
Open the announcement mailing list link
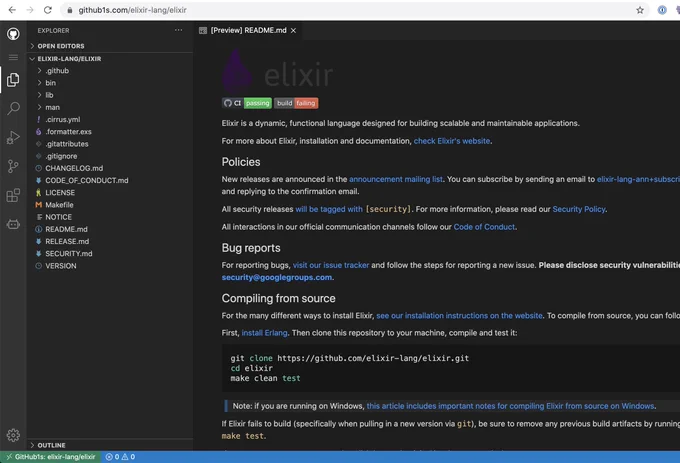point(396,179)
